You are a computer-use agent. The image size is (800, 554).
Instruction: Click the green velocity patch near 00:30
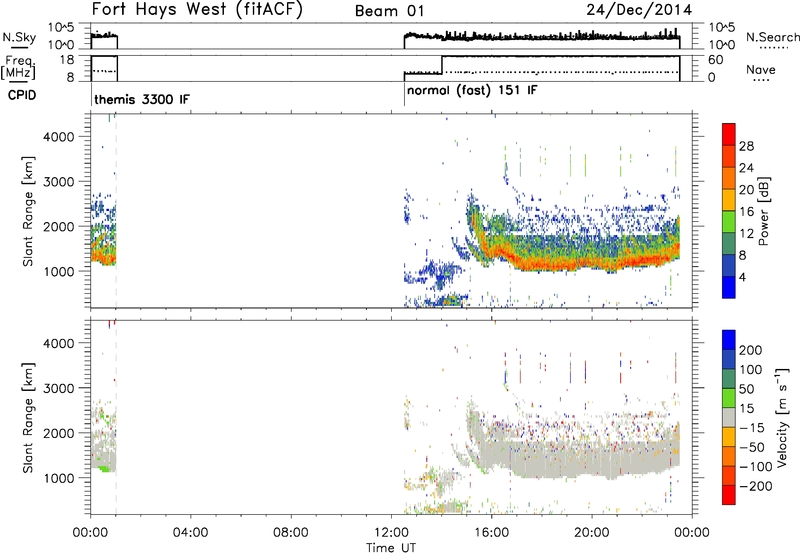click(104, 468)
